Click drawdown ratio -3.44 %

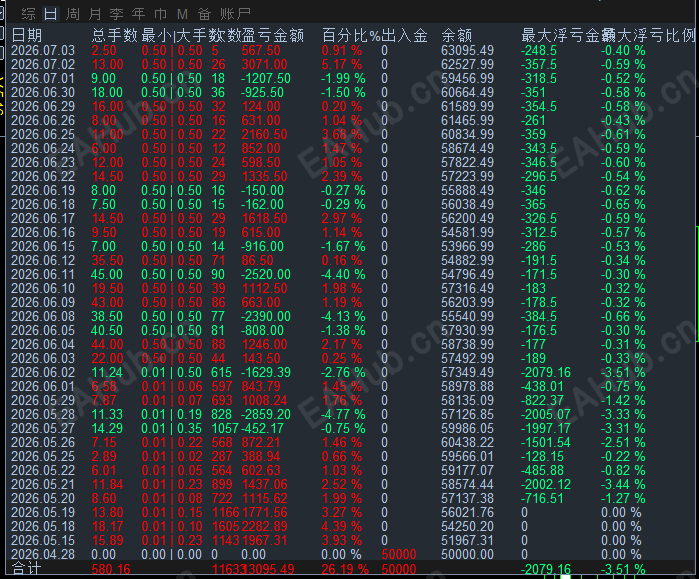623,484
